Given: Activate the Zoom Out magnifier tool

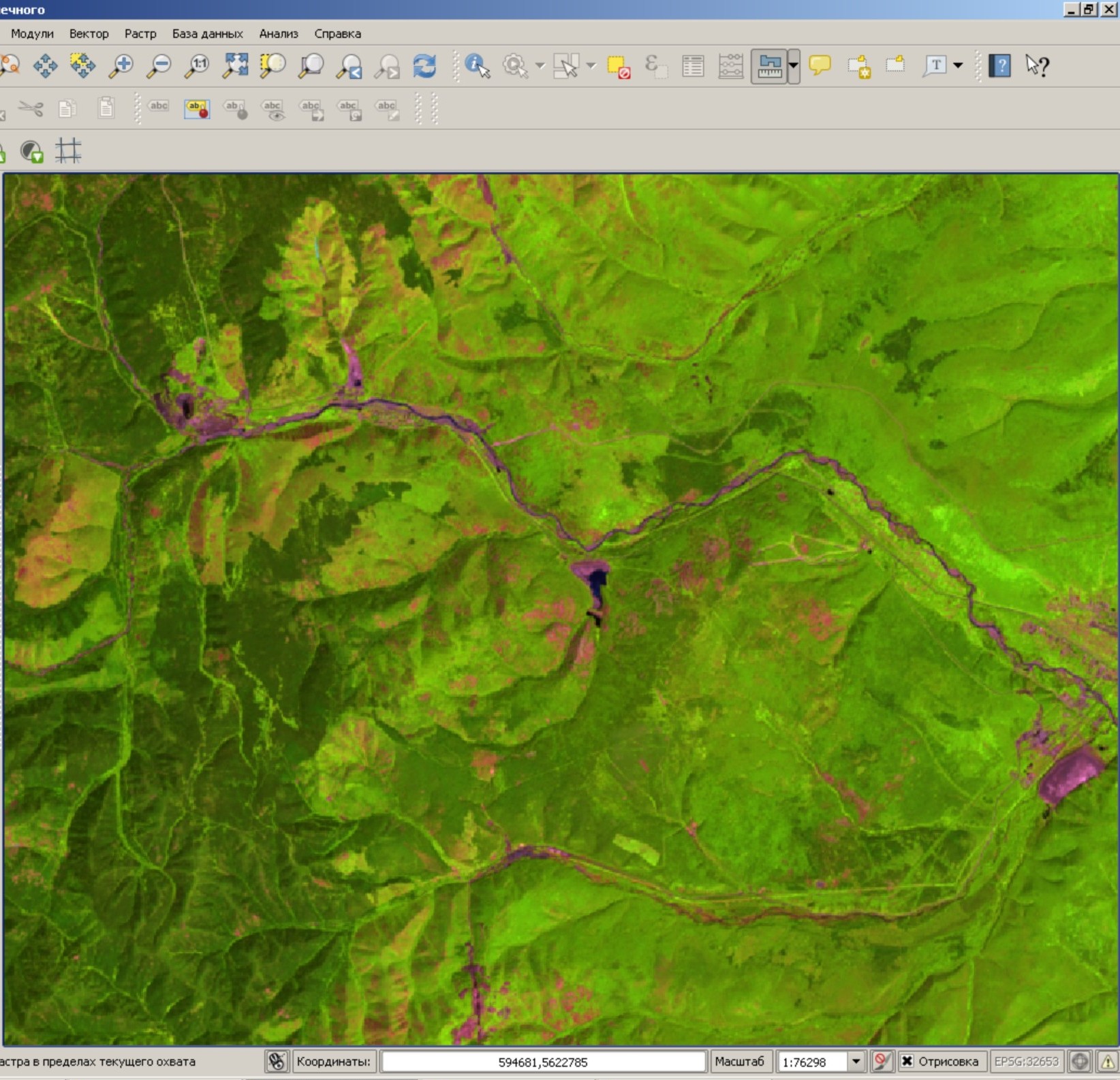Looking at the screenshot, I should 159,66.
